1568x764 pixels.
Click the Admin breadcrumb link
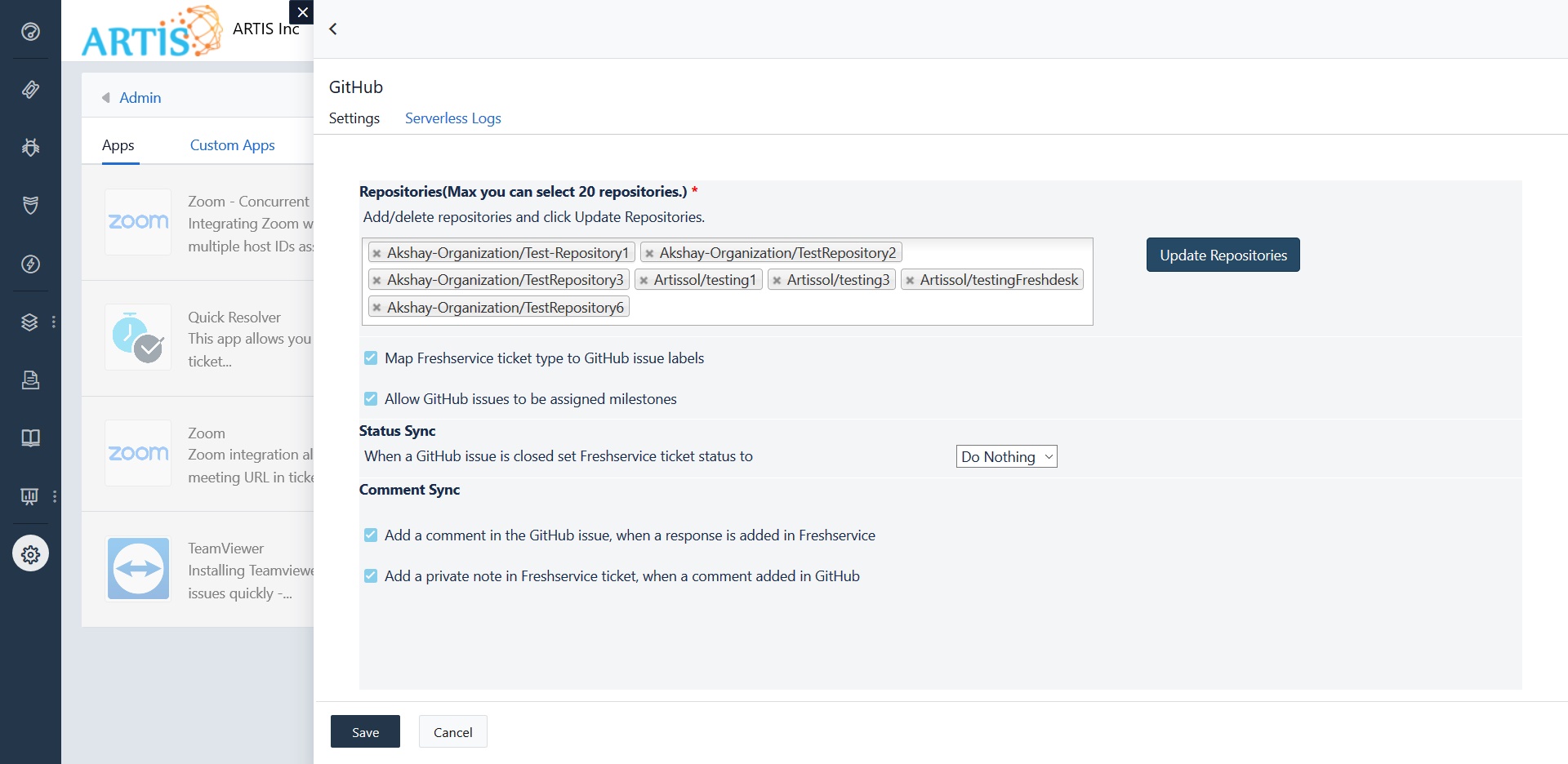140,98
